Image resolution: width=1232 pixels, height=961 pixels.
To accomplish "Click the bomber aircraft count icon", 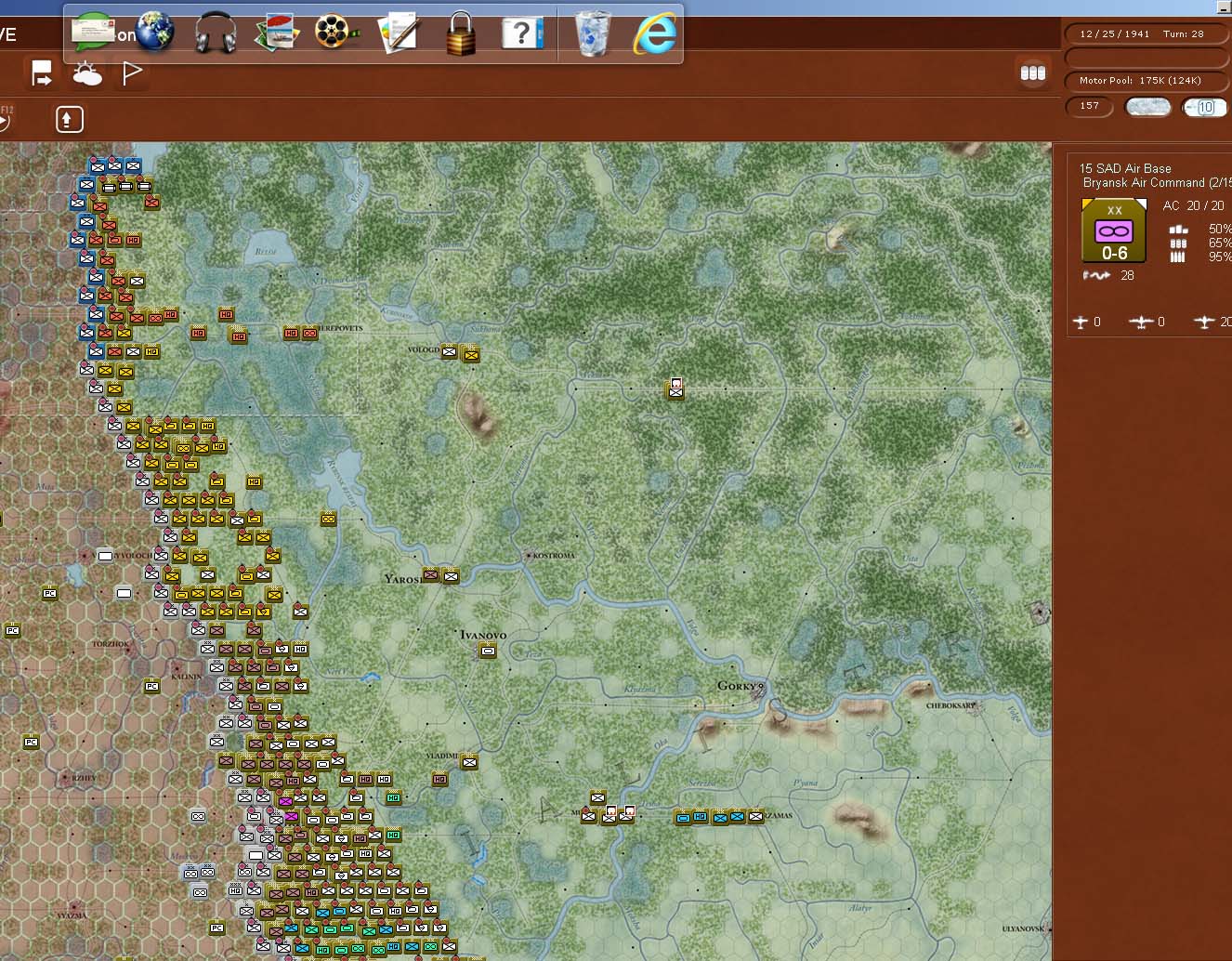I will click(1141, 323).
